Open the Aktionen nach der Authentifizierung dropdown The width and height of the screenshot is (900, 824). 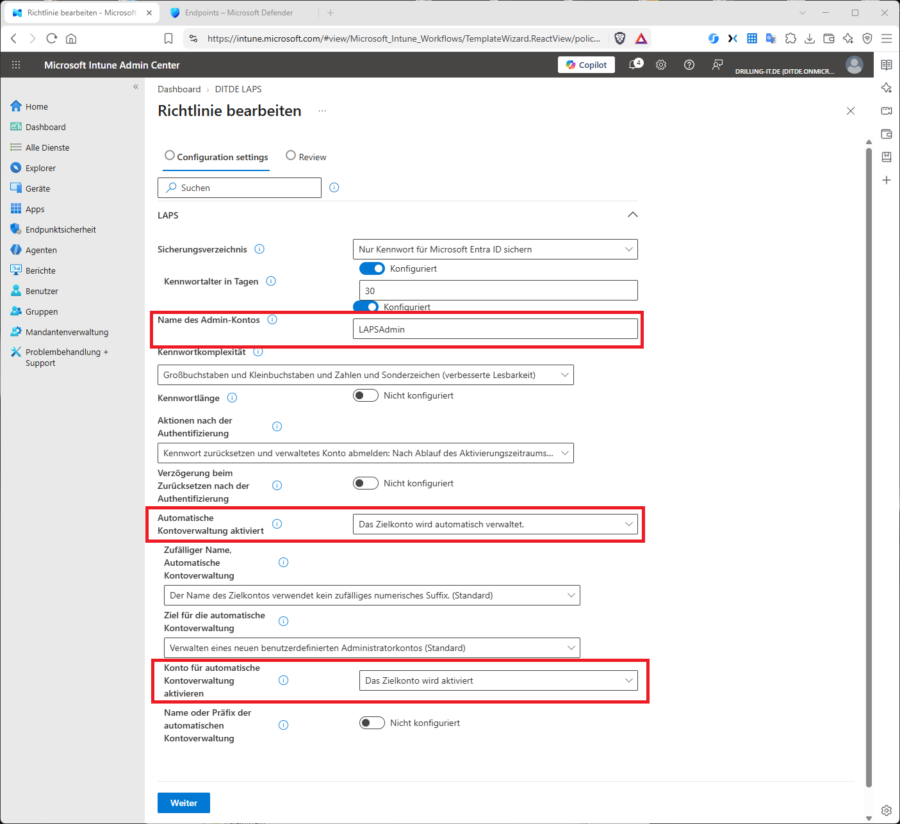365,453
